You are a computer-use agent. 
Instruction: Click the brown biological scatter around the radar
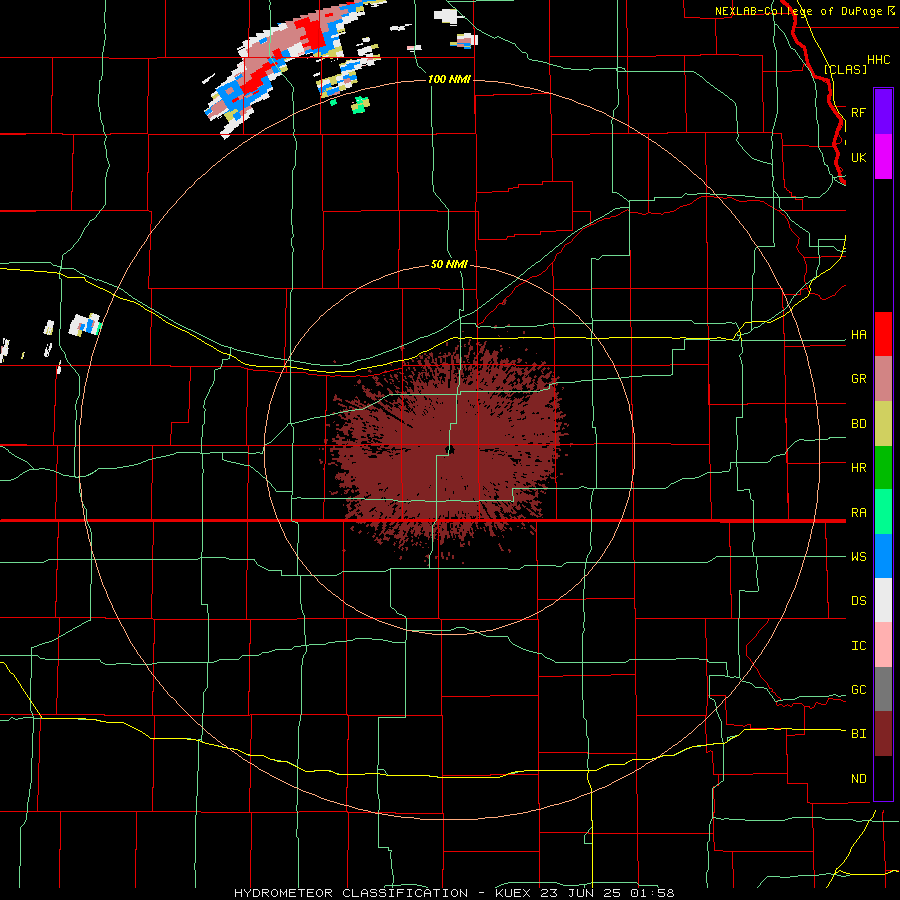(445, 448)
